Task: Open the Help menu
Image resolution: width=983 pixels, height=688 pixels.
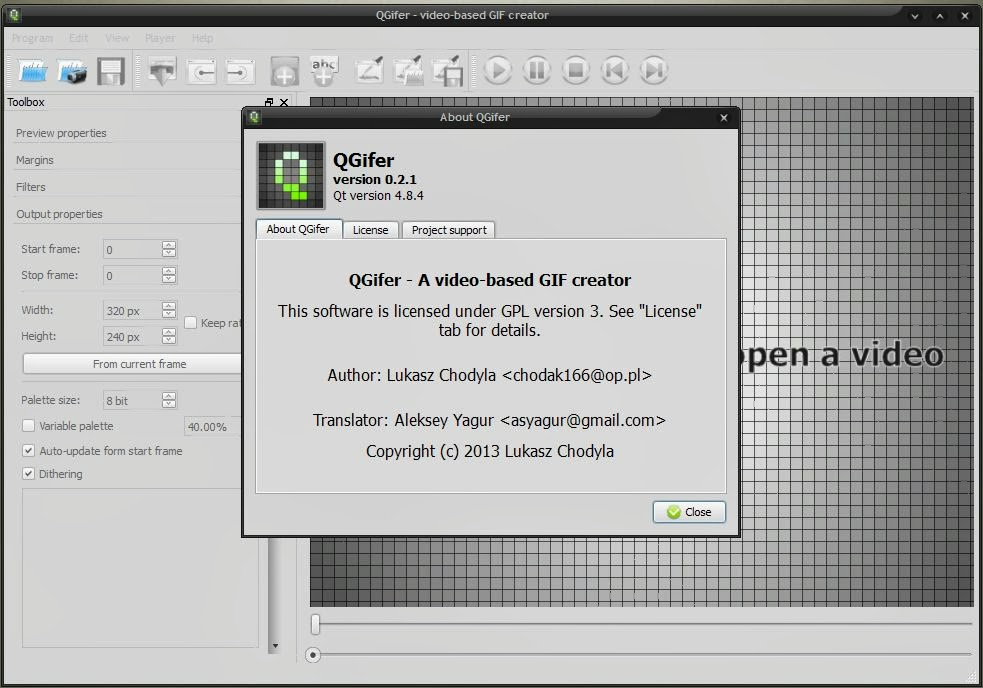Action: pyautogui.click(x=202, y=38)
